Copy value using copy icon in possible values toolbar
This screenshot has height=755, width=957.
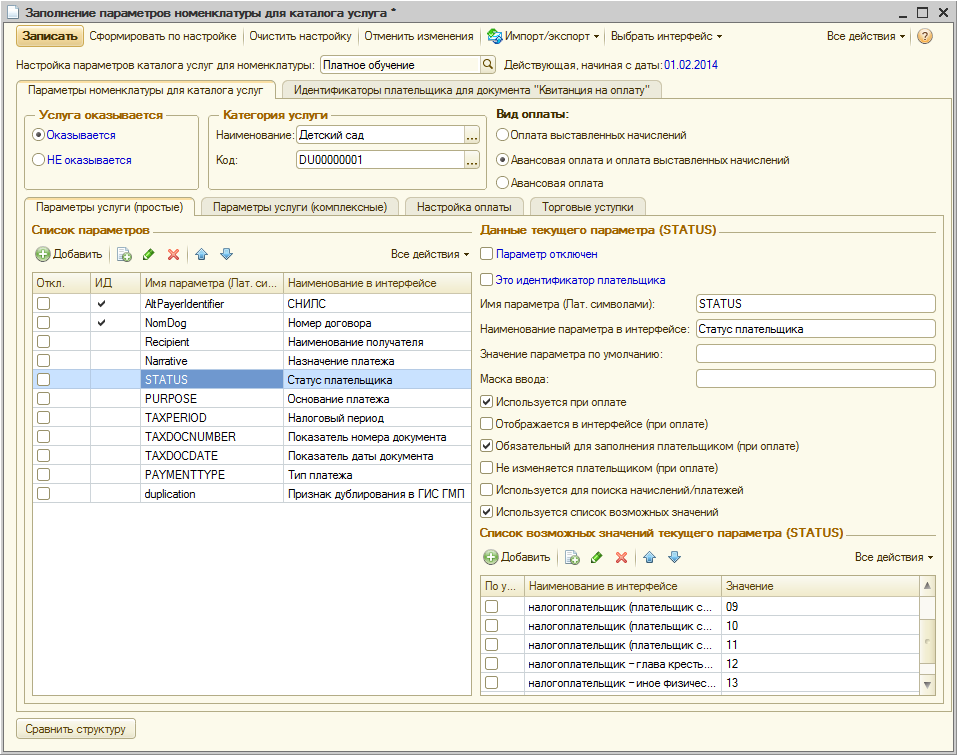pos(572,557)
